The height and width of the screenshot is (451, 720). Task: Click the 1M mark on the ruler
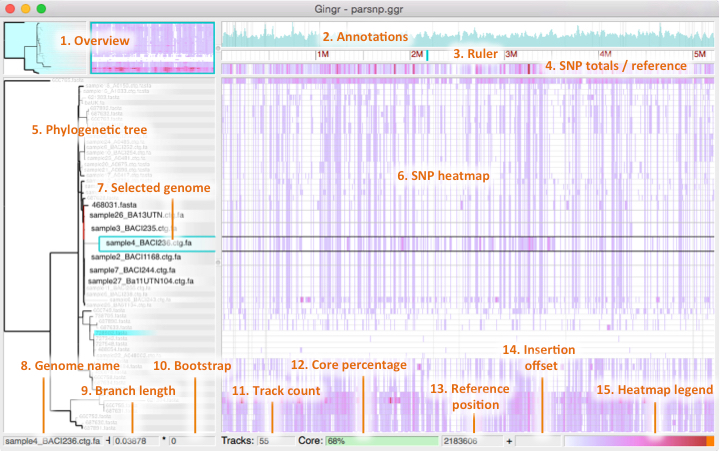coord(322,54)
